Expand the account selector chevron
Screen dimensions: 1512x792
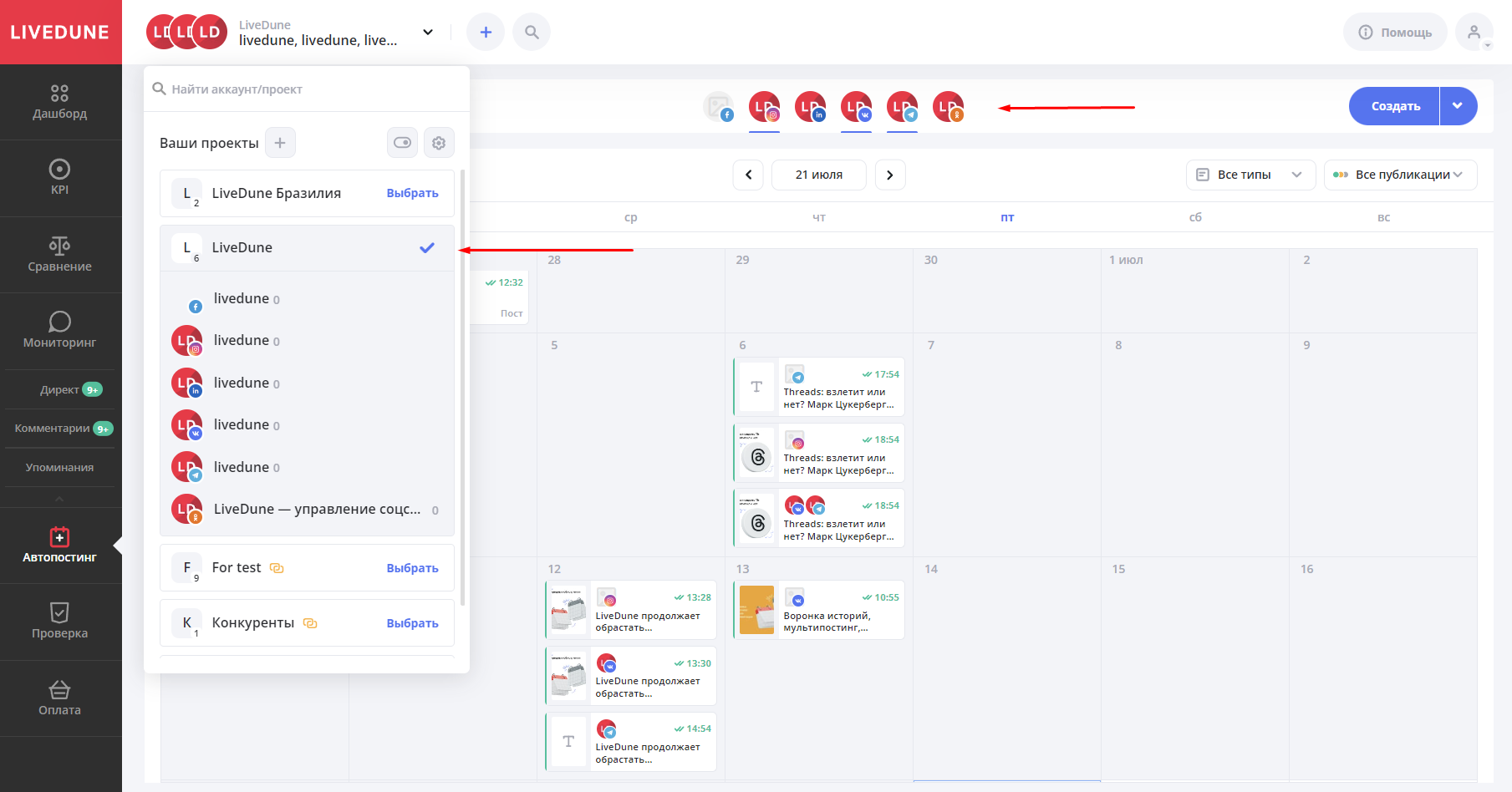pyautogui.click(x=428, y=33)
